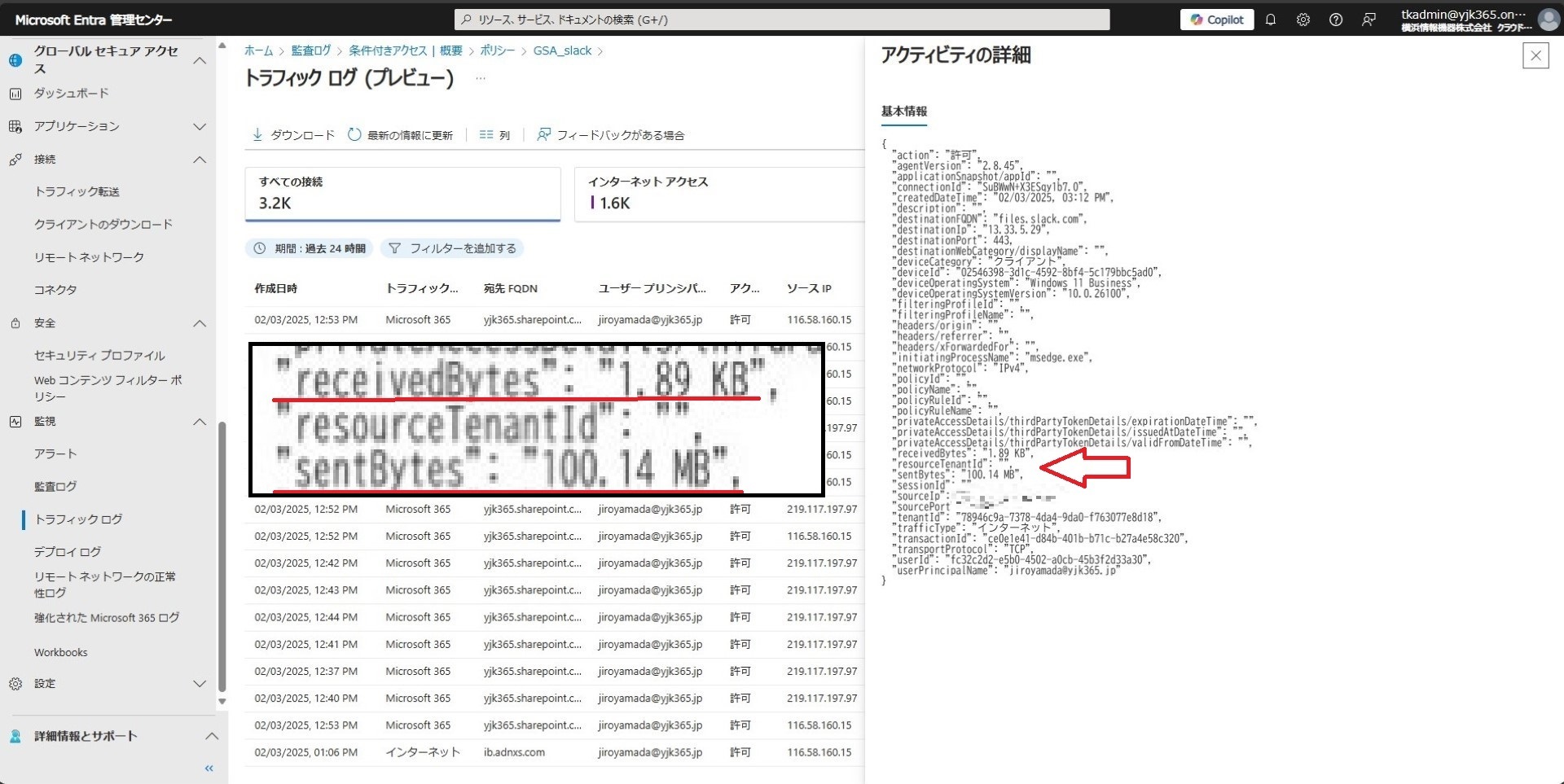This screenshot has height=784, width=1564.
Task: Click the help question mark icon
Action: (x=1335, y=20)
